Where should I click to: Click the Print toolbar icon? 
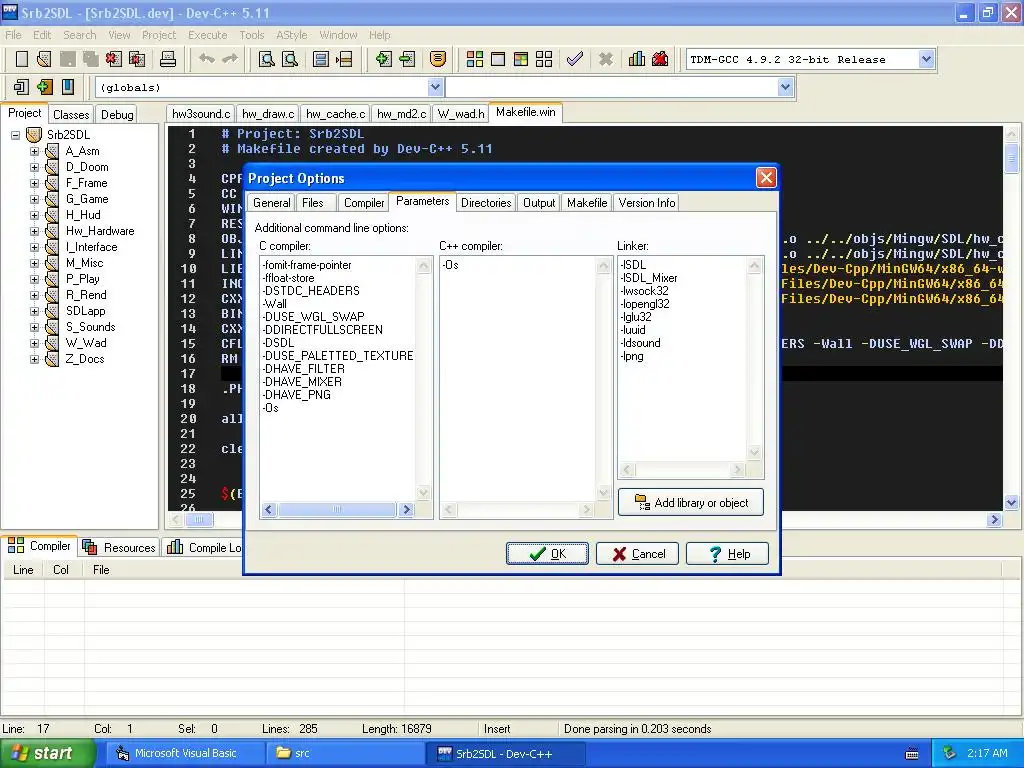point(168,59)
